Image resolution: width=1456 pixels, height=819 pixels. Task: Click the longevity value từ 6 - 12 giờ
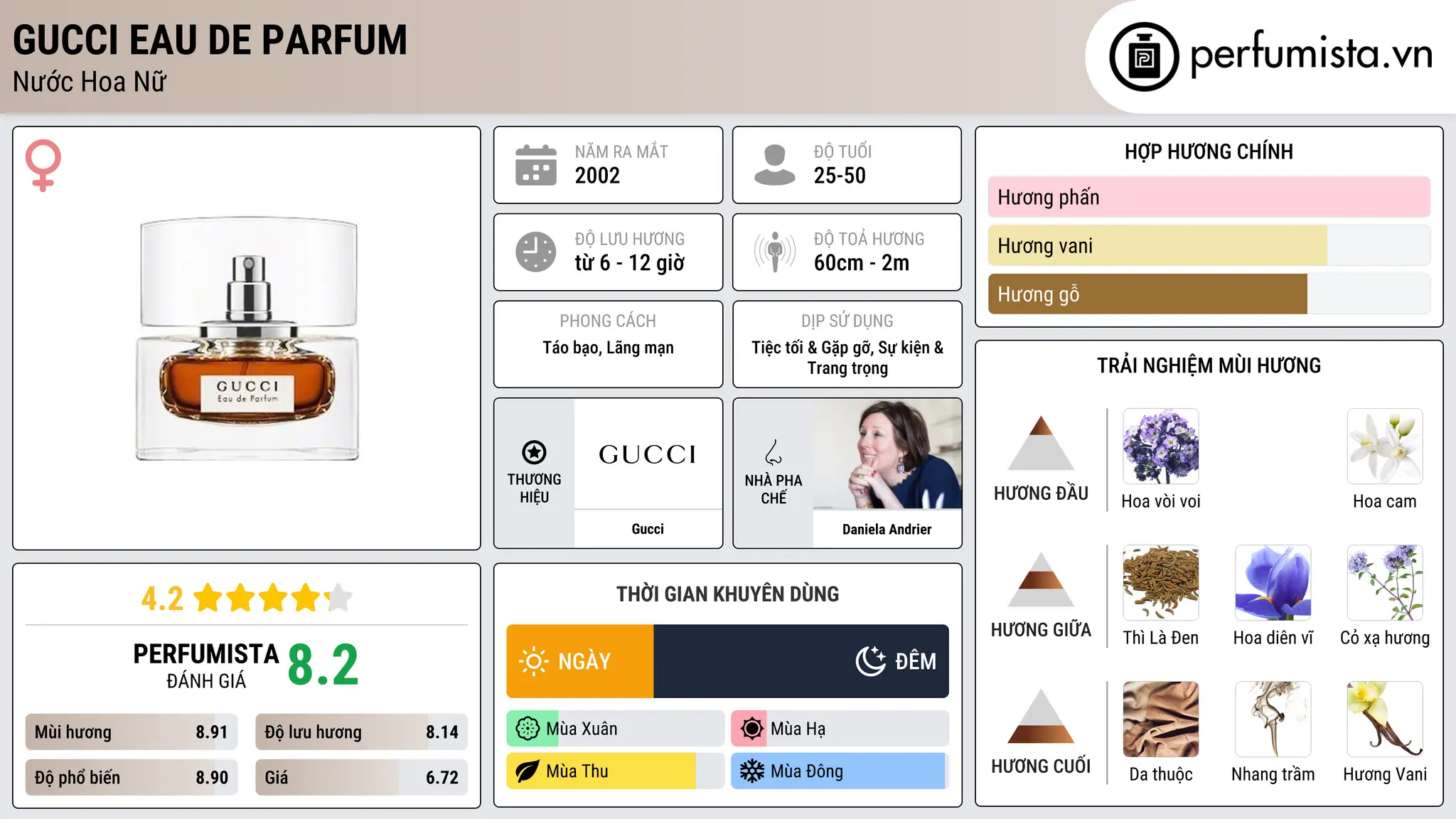pyautogui.click(x=630, y=263)
